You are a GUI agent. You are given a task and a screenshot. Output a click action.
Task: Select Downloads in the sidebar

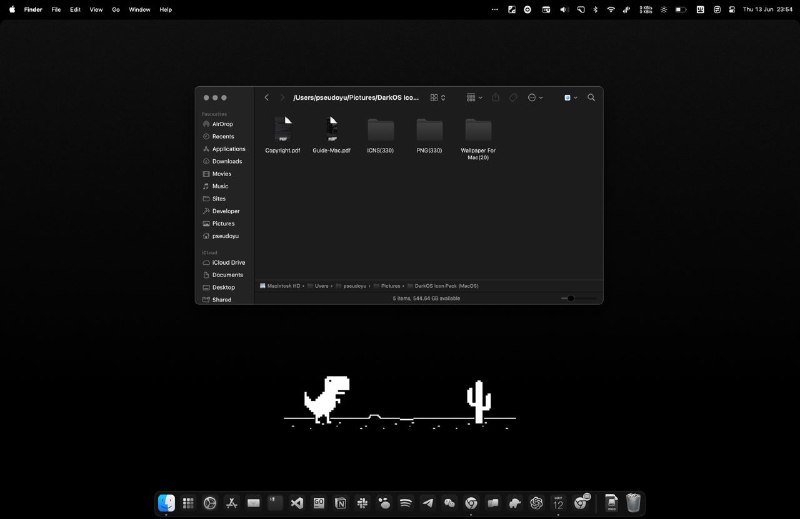[x=227, y=161]
